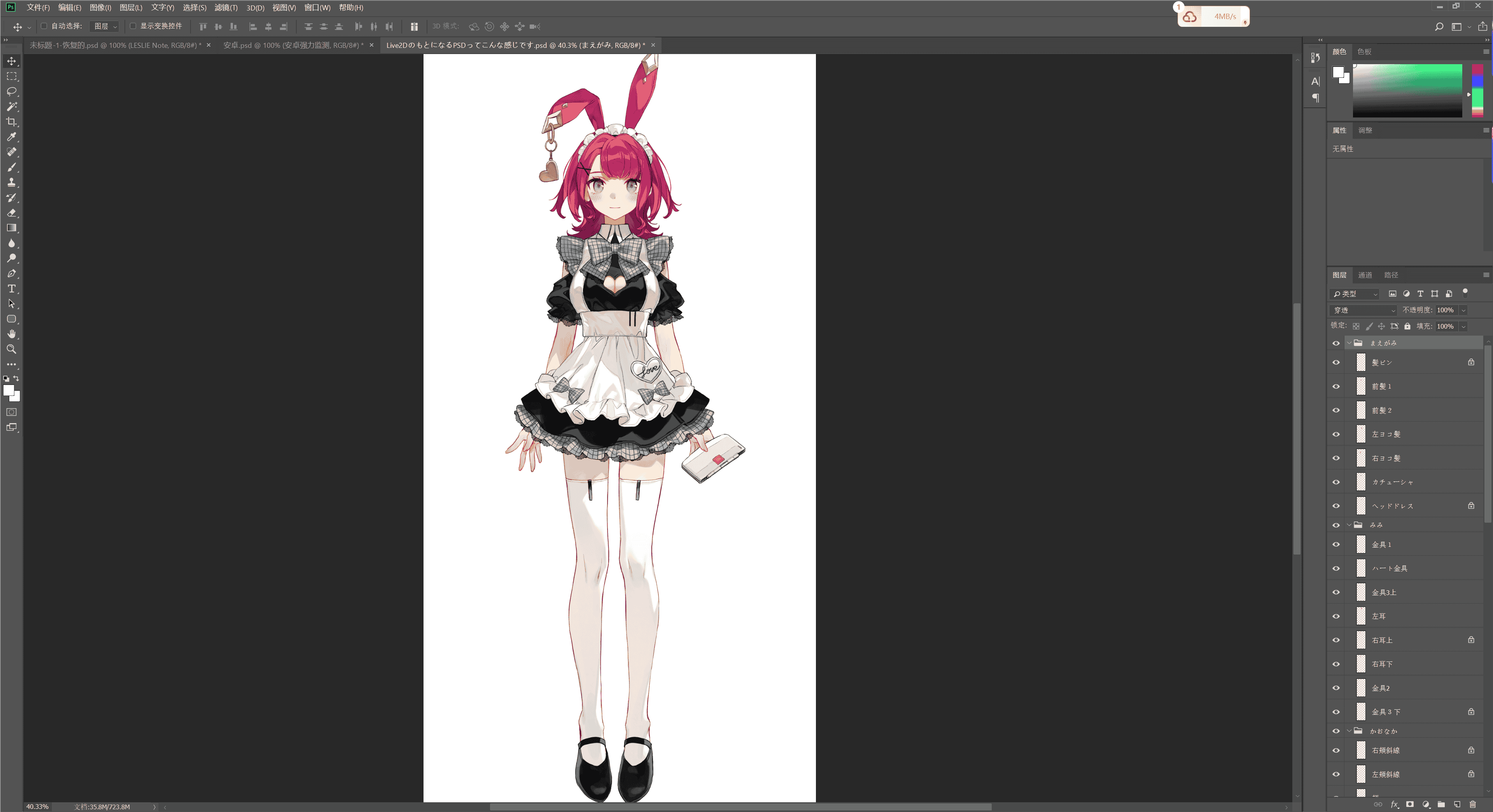Hide the カチューシャ layer

coord(1336,482)
